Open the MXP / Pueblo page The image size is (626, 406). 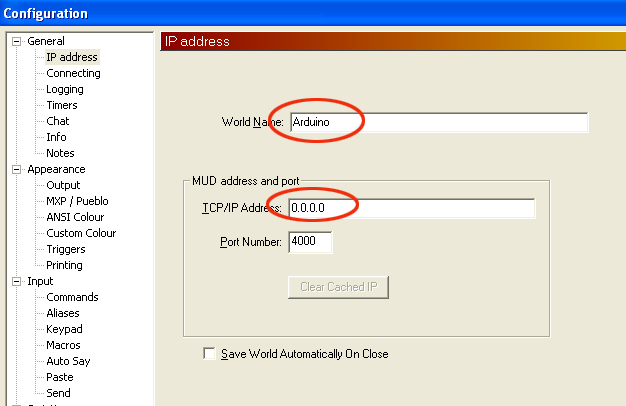click(x=77, y=201)
